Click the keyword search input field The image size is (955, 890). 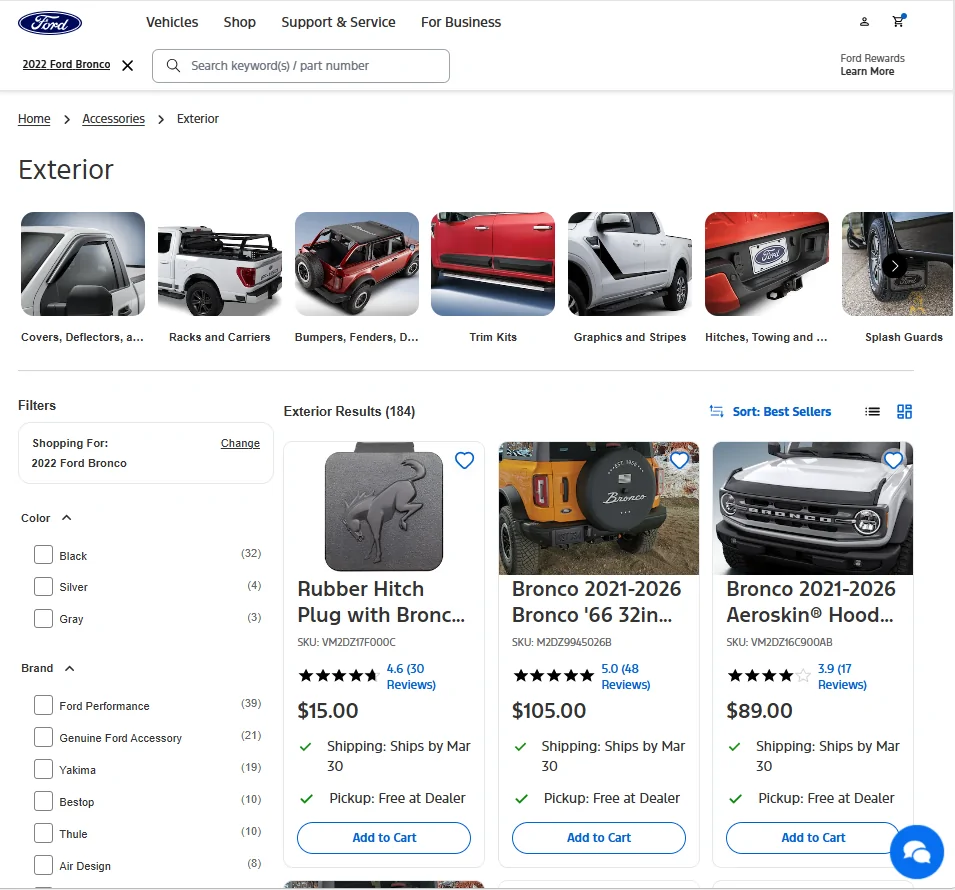tap(300, 65)
